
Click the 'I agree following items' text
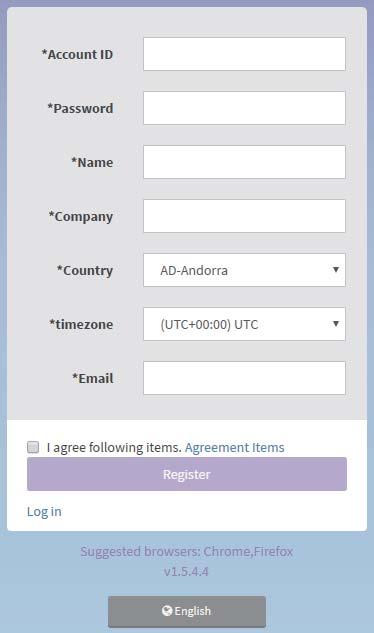pos(114,447)
